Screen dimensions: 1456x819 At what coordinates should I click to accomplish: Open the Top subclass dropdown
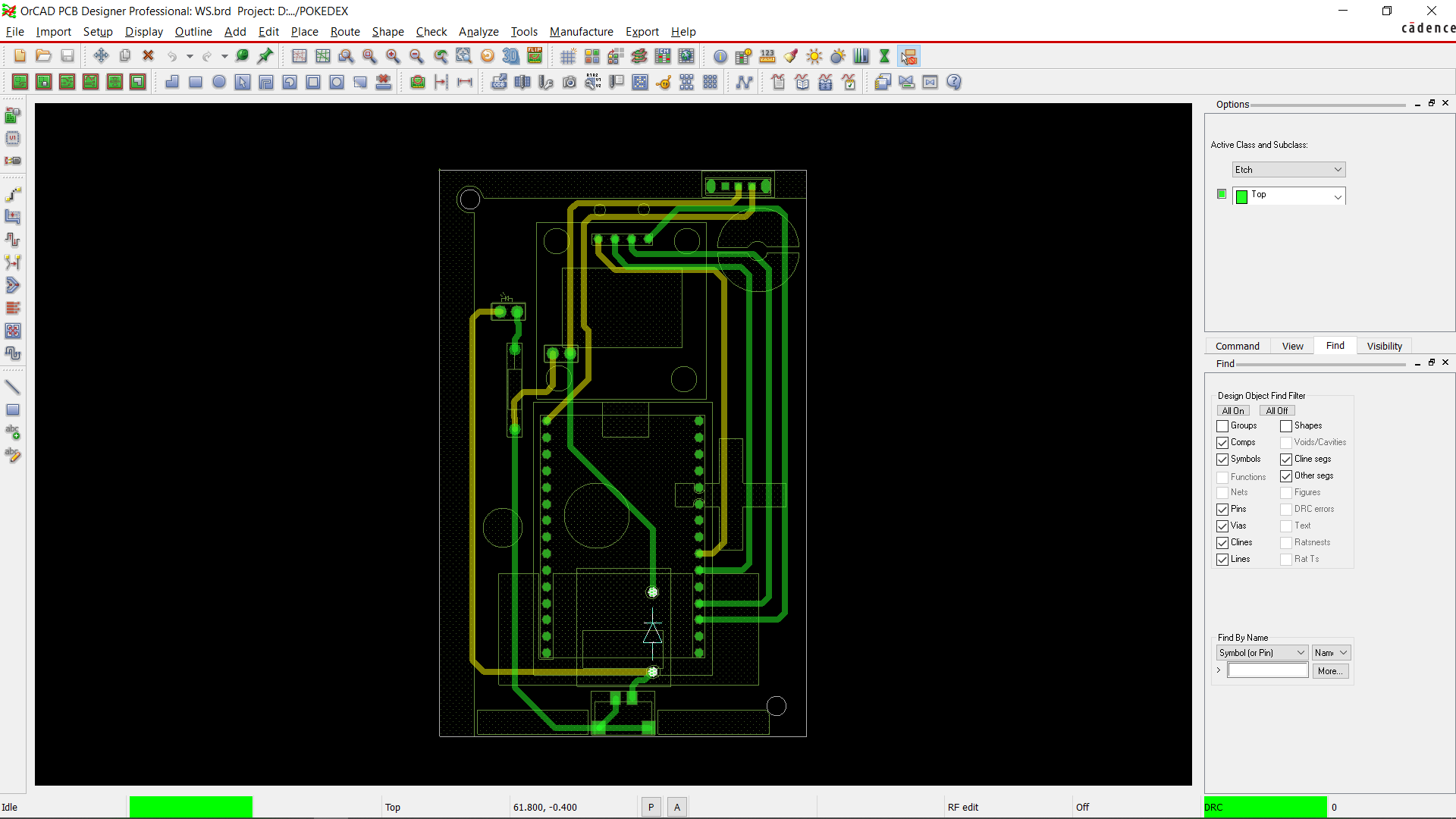pos(1288,196)
